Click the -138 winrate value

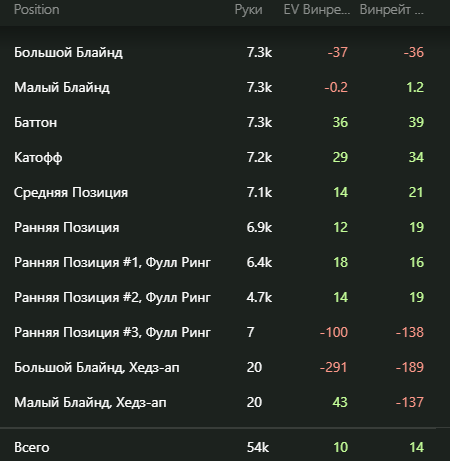coord(410,332)
